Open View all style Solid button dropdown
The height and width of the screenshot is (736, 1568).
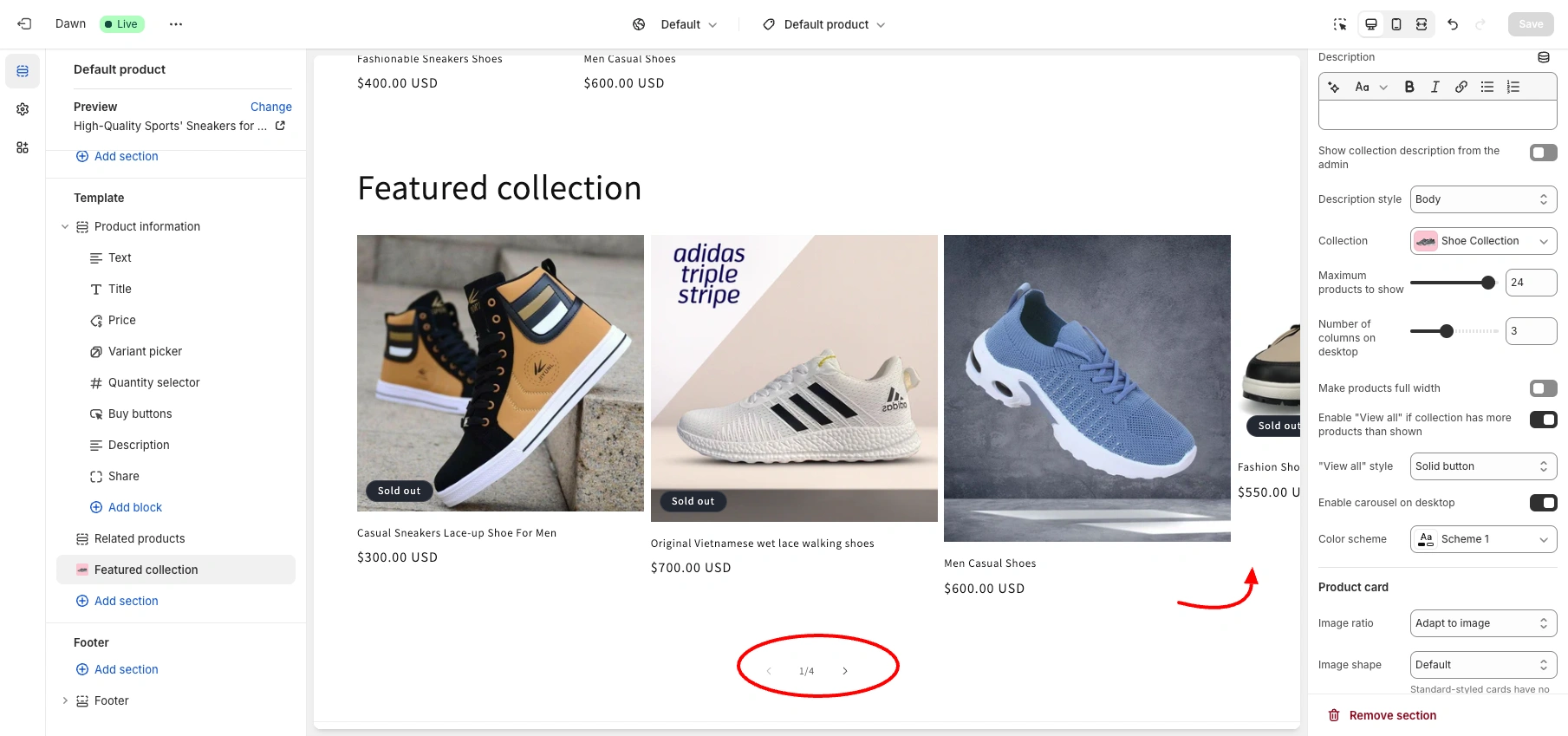[1483, 466]
